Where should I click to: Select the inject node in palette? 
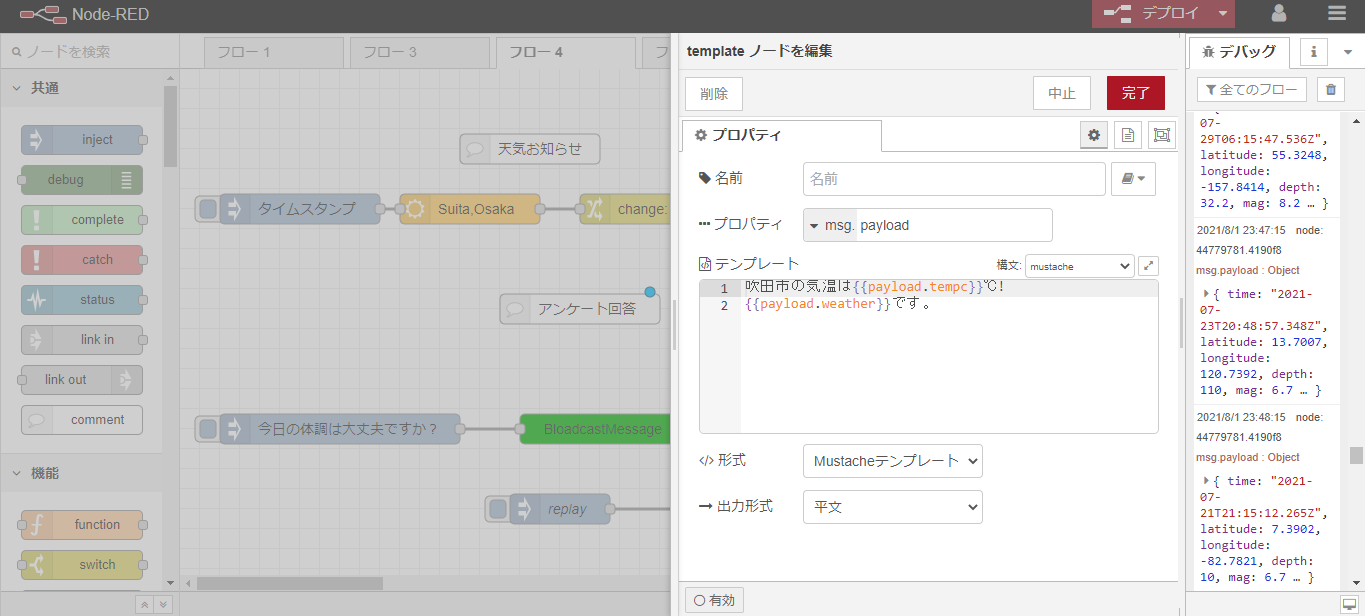[x=82, y=140]
